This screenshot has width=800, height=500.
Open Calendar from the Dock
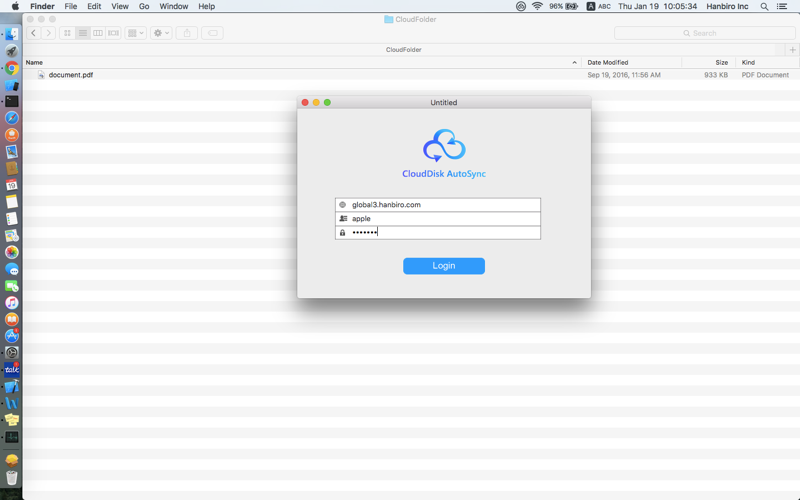point(12,185)
